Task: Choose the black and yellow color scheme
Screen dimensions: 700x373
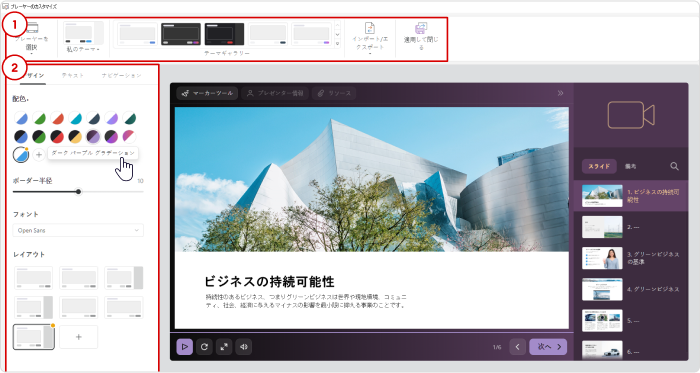Action: (x=75, y=136)
